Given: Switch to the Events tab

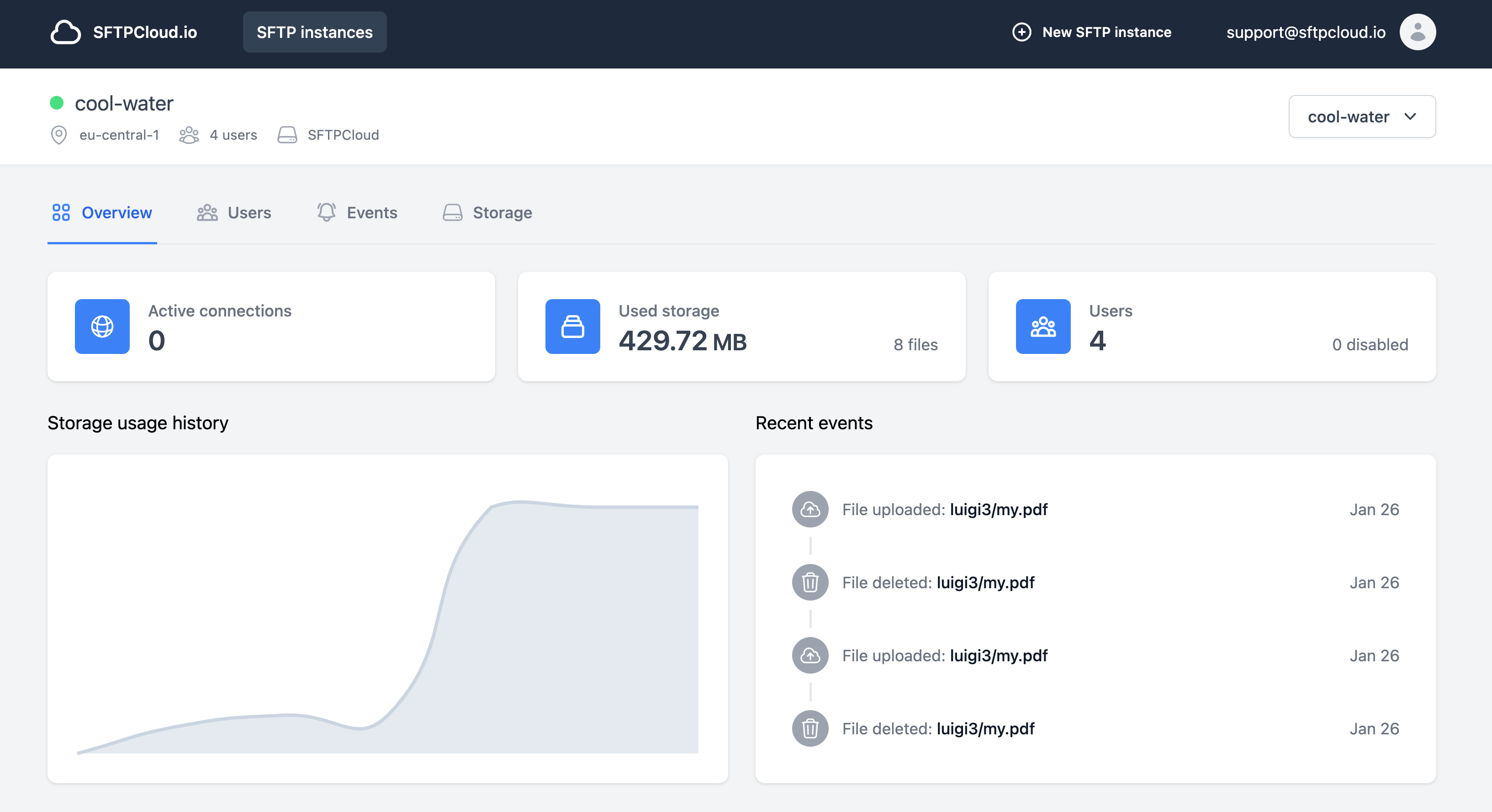Looking at the screenshot, I should (x=357, y=212).
